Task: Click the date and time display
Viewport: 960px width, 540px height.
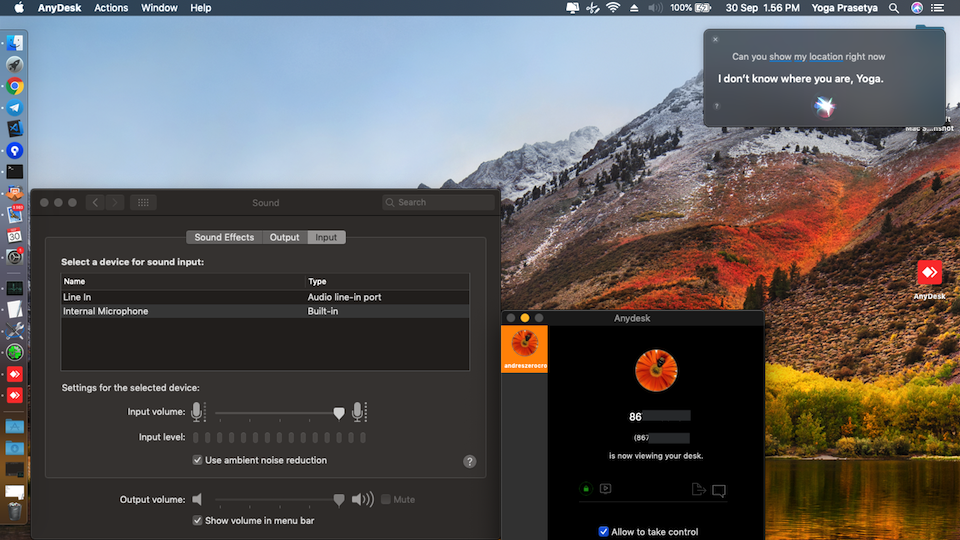Action: click(x=762, y=8)
